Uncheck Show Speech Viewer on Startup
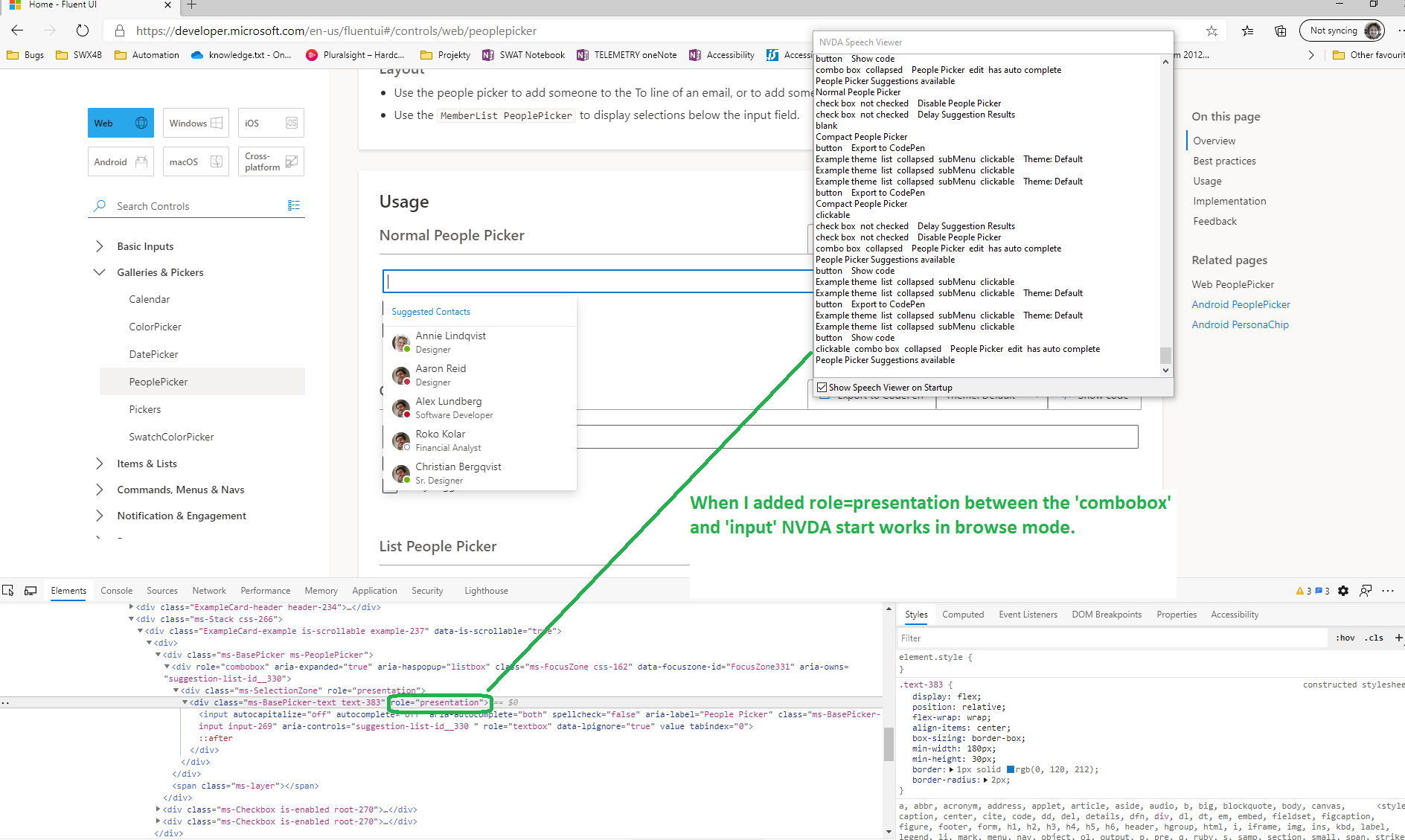Screen dimensions: 1405x840 pos(821,387)
